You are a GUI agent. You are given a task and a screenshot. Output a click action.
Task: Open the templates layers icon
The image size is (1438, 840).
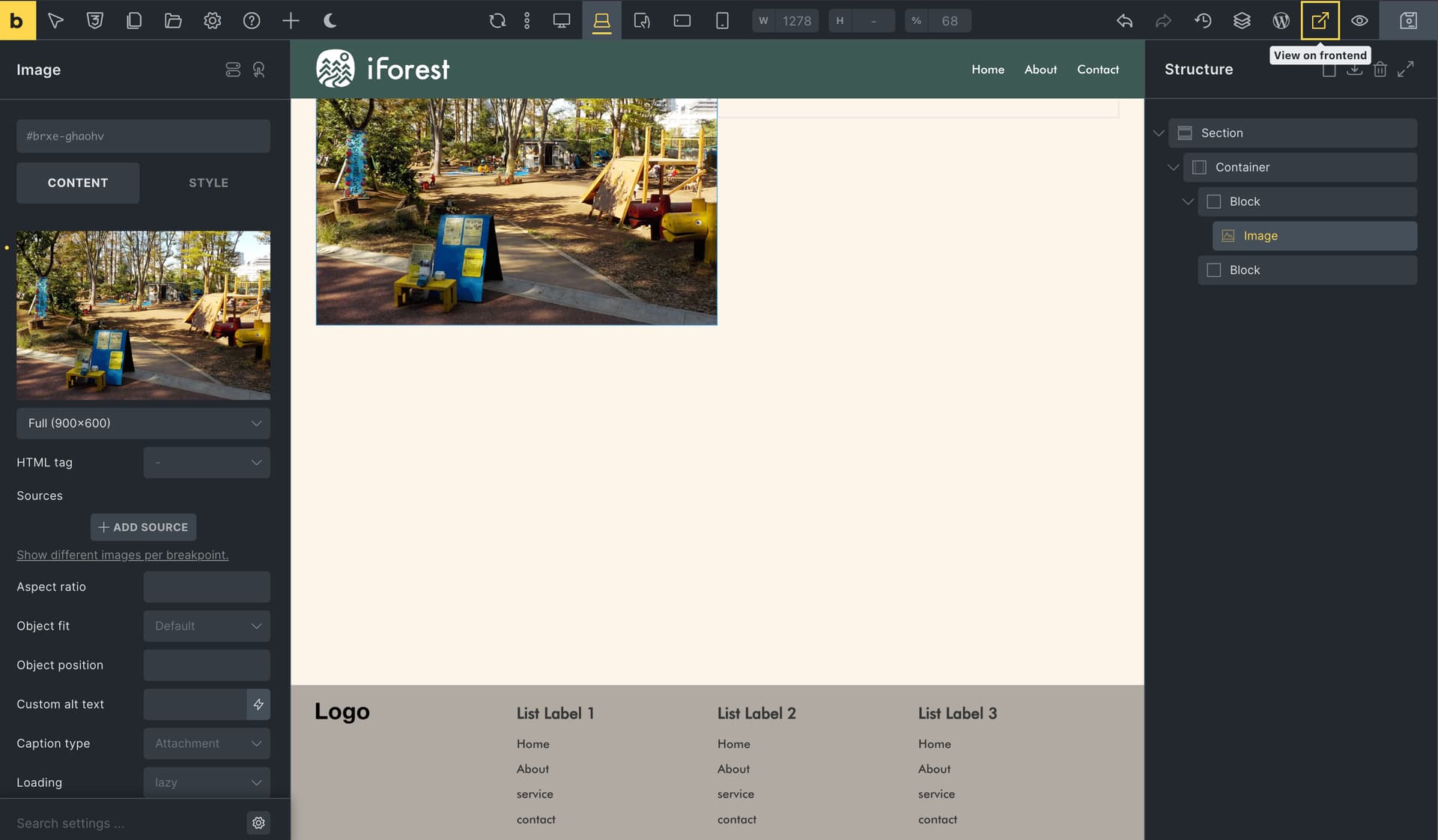pos(1242,20)
